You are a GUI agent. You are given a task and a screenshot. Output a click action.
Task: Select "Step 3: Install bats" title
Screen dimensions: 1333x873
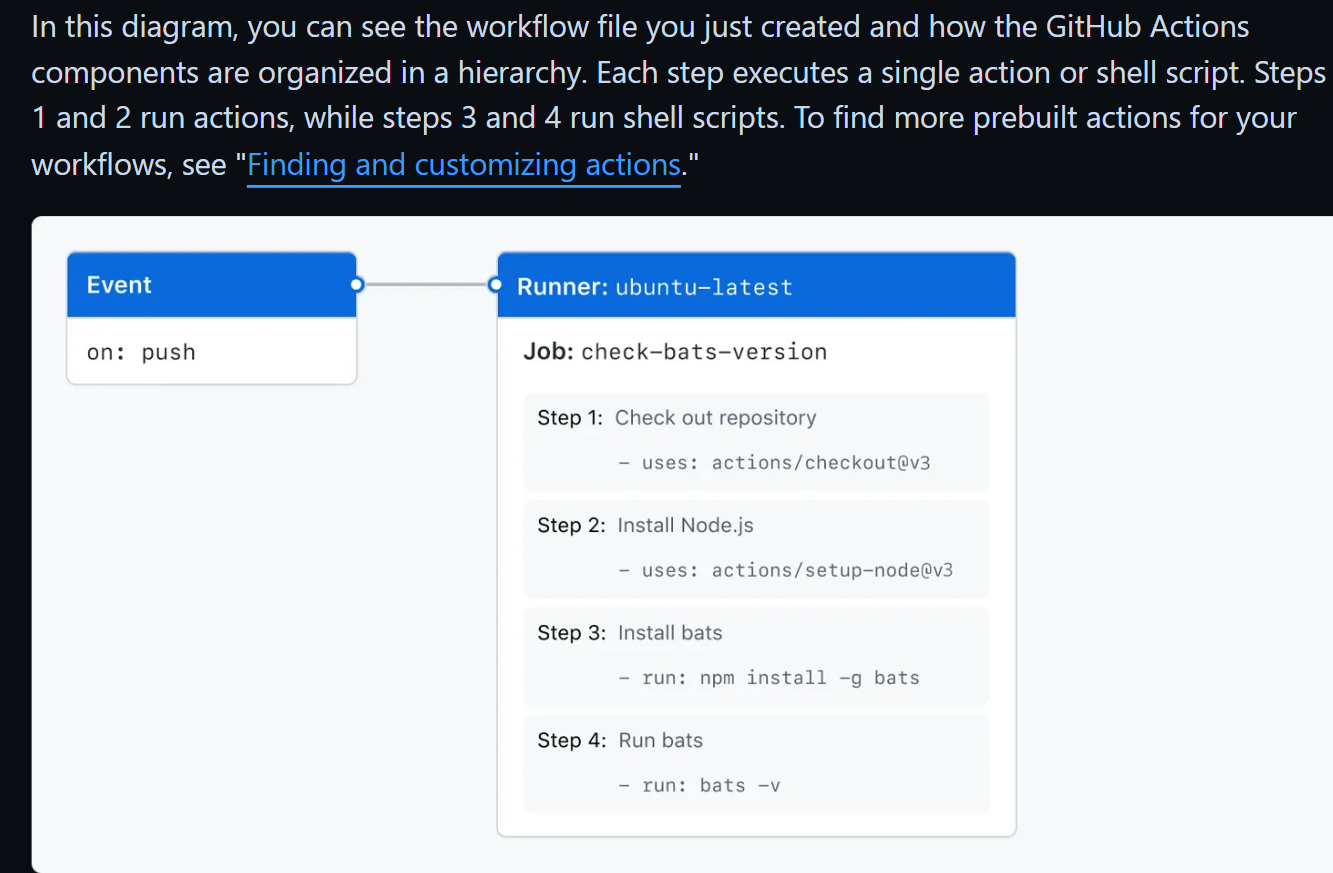pyautogui.click(x=629, y=633)
